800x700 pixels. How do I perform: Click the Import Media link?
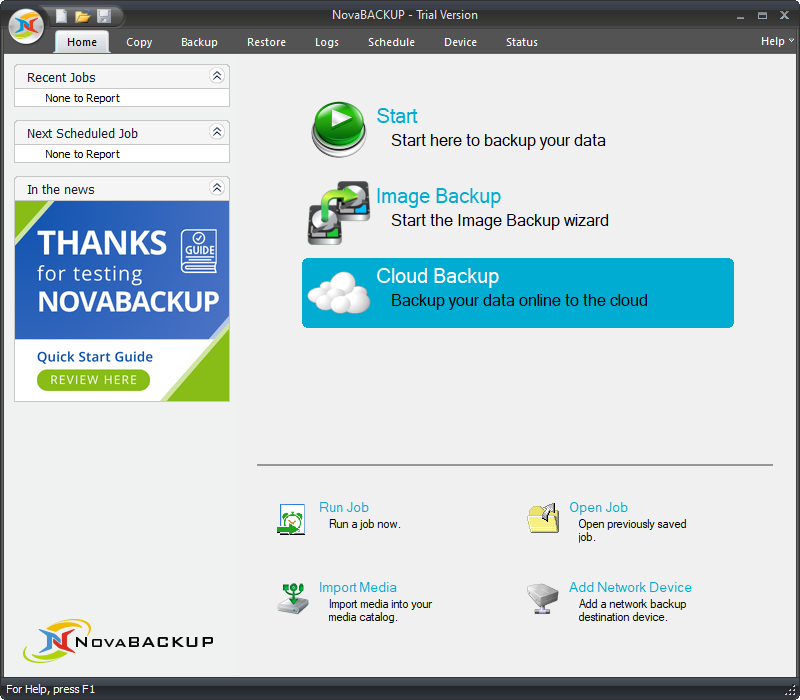[357, 587]
